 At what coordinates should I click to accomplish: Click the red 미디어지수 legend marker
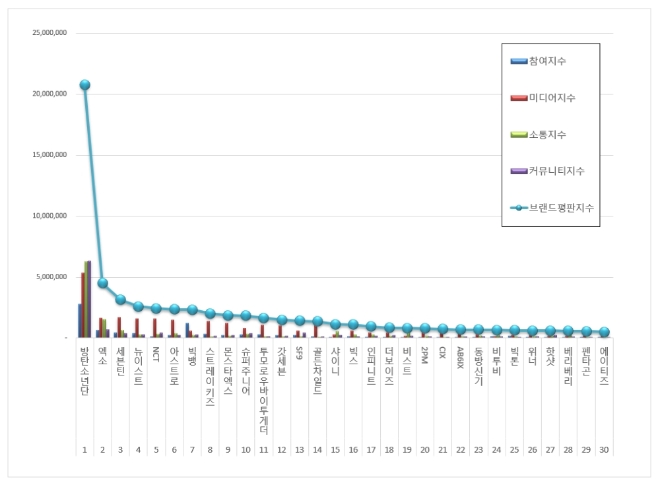coord(519,98)
